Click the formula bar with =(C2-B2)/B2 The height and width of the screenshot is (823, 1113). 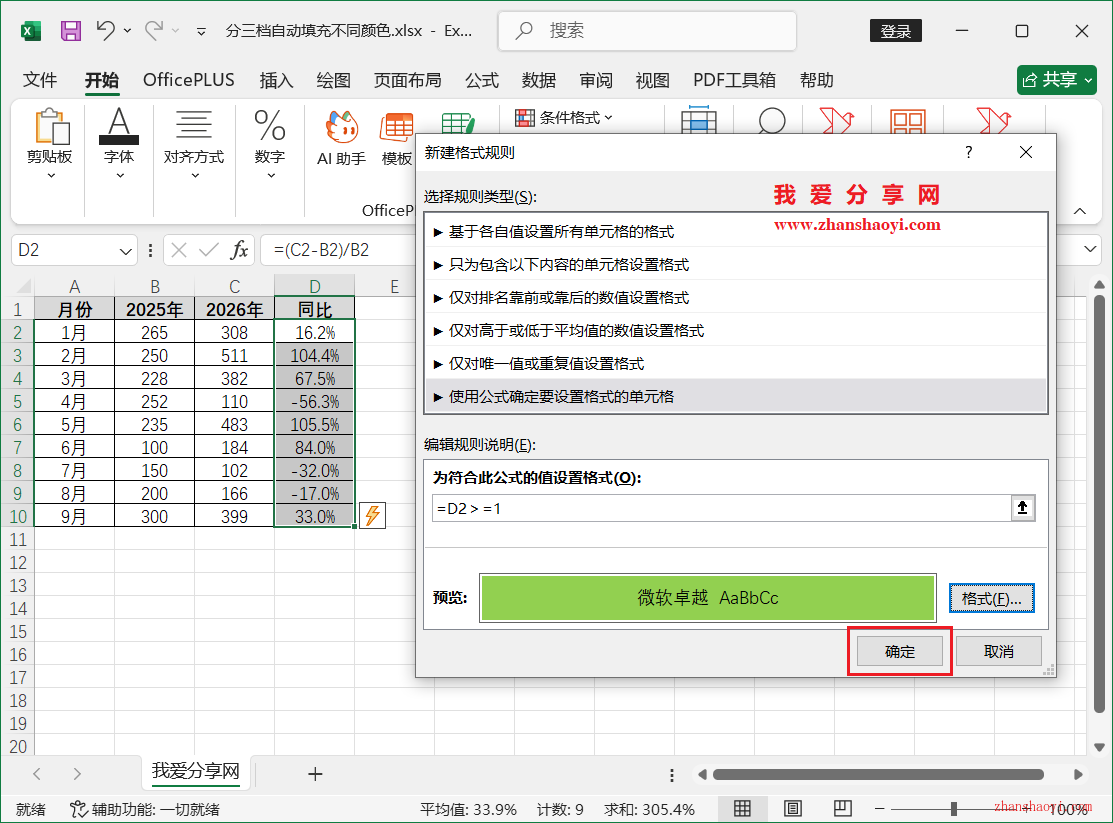click(338, 251)
